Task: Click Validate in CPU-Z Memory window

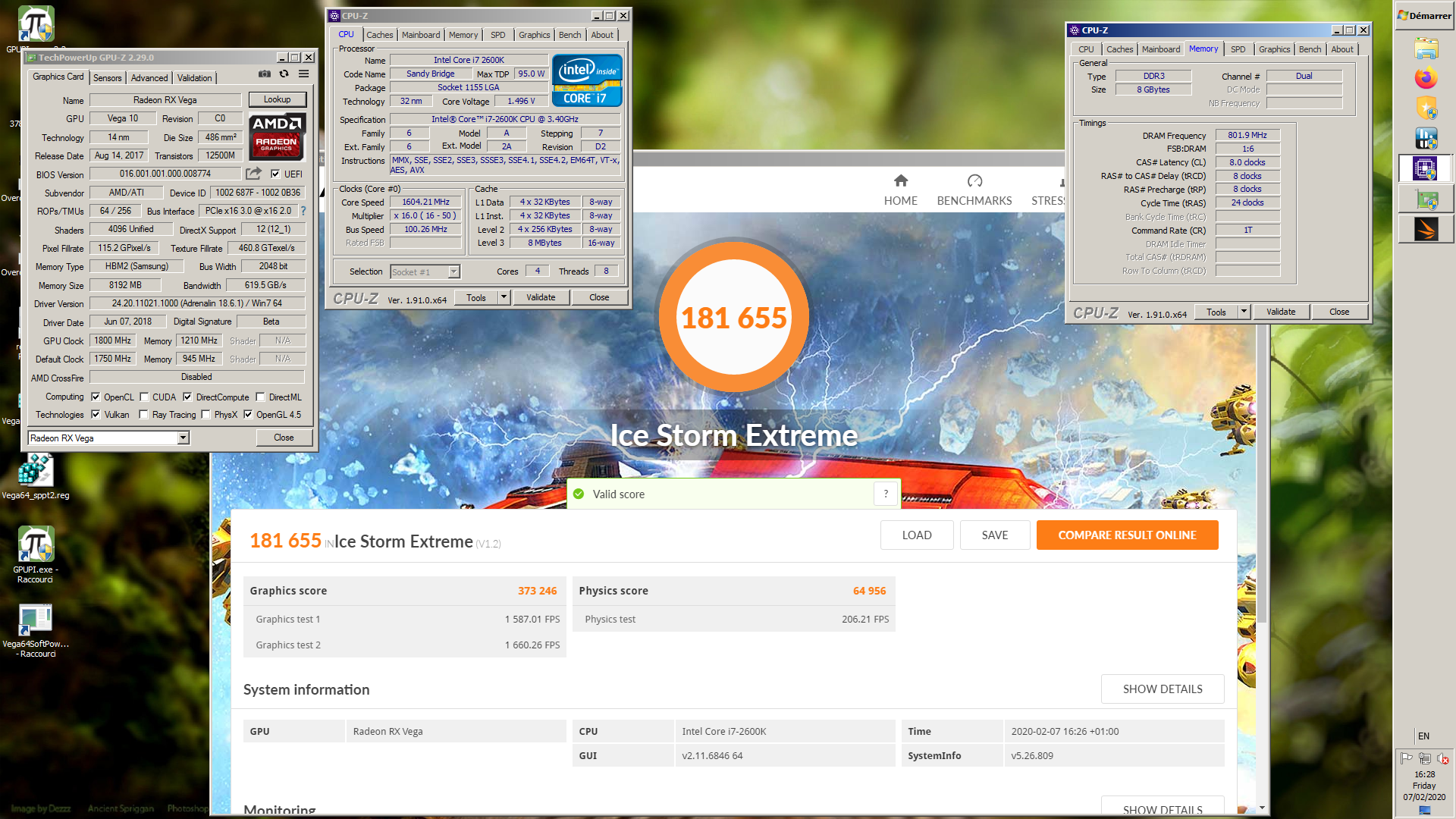Action: coord(1281,312)
